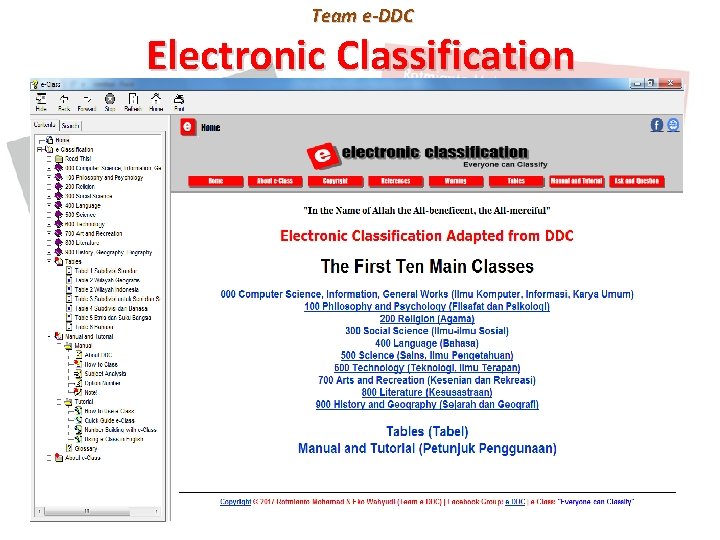
Task: Open Manual and Tutorial (Petunjuk Penggunaan) link
Action: tap(427, 448)
